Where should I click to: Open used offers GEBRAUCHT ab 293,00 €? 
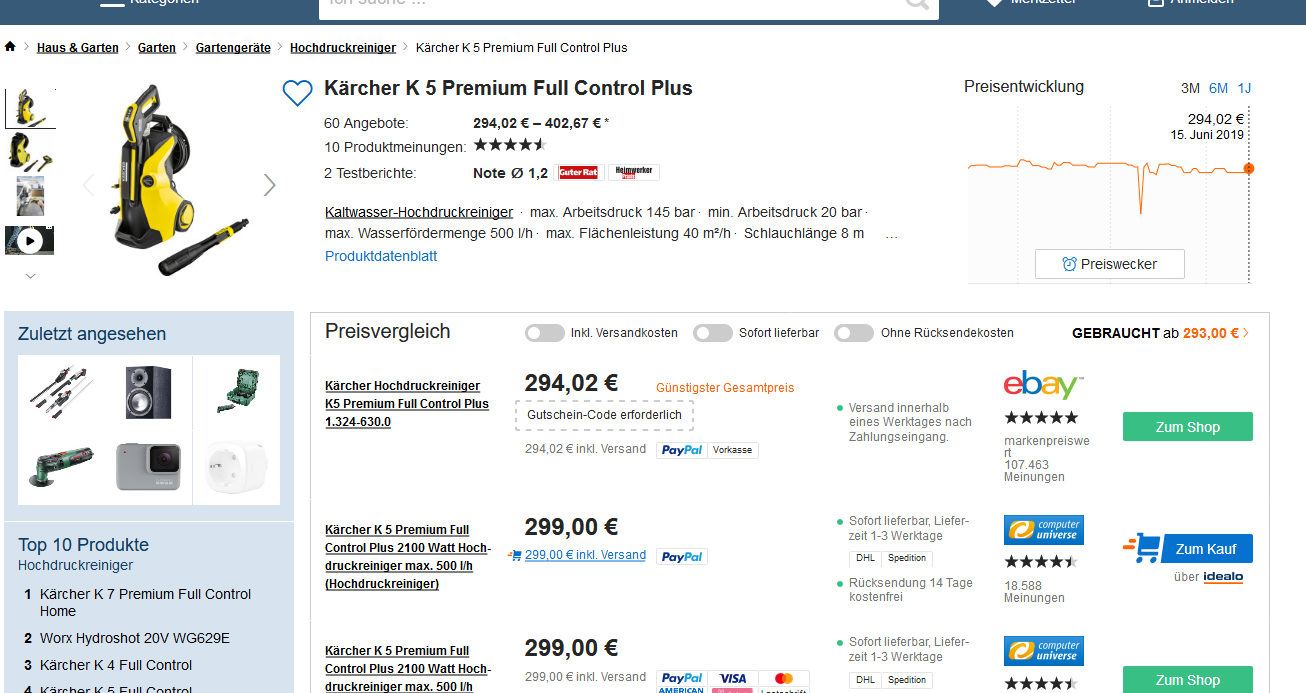[x=1160, y=333]
